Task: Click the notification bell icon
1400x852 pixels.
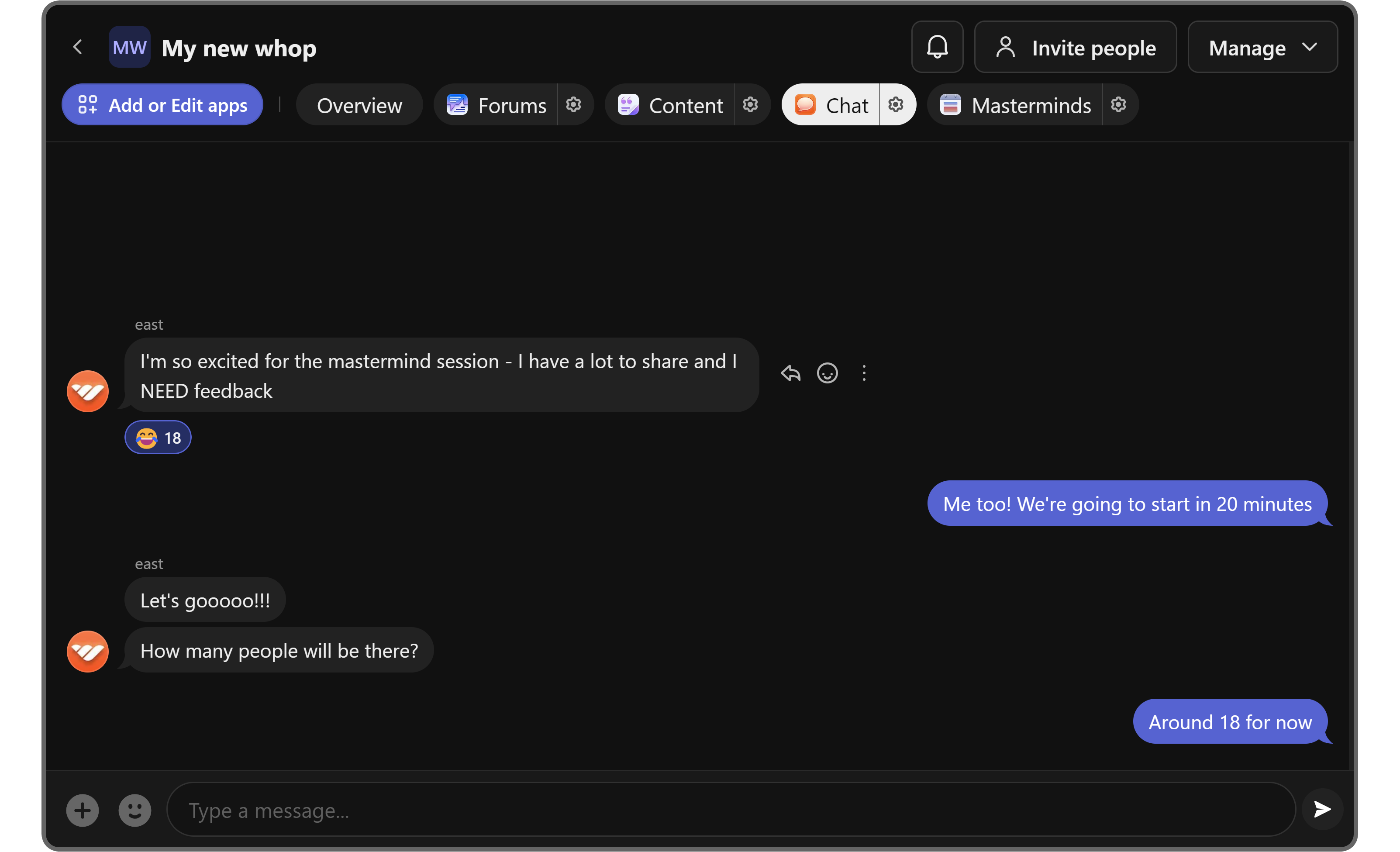Action: coord(937,47)
